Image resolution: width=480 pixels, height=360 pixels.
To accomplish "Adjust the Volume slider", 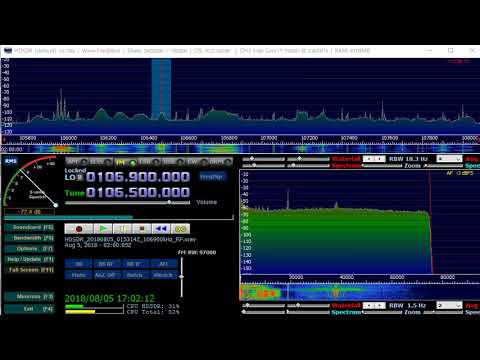I will 127,202.
